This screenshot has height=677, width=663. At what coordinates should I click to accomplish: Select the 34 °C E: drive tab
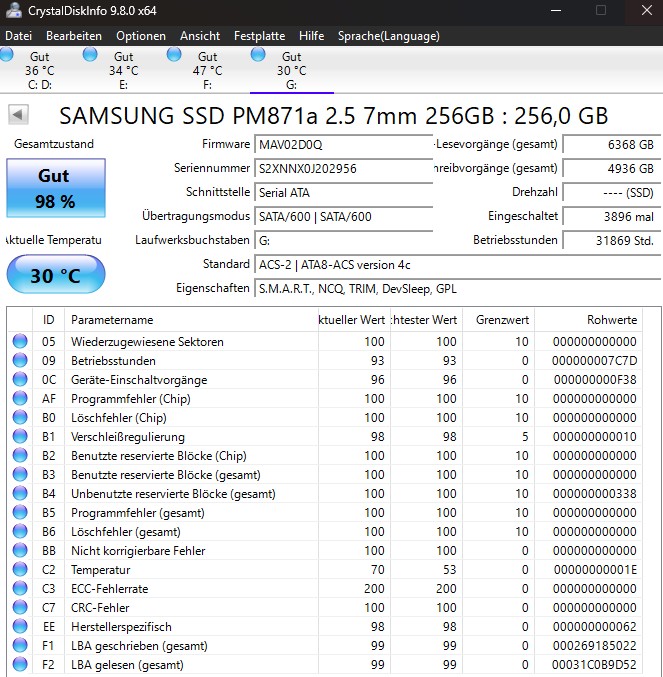click(x=124, y=70)
